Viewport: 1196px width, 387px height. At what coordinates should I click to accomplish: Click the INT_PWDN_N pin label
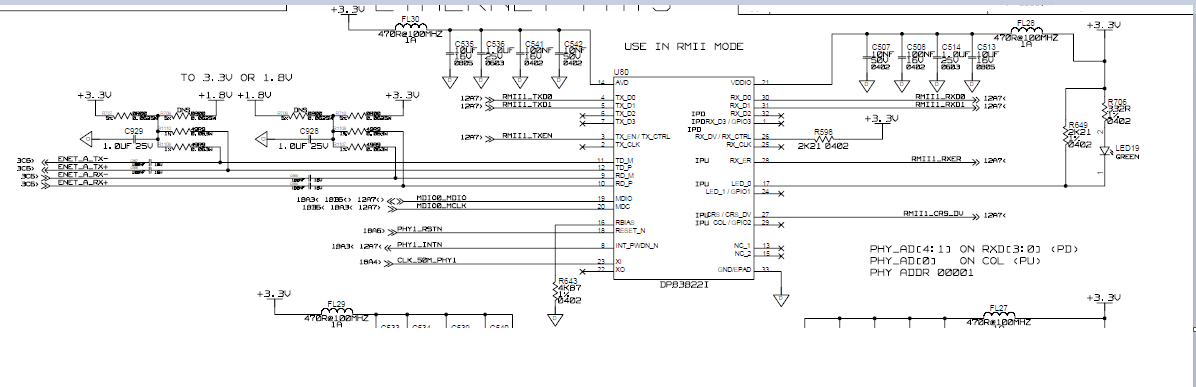point(636,246)
